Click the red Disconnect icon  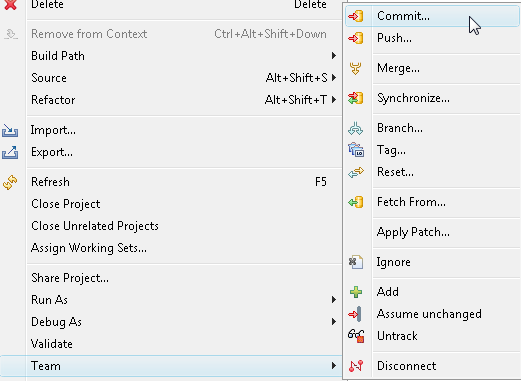point(356,366)
